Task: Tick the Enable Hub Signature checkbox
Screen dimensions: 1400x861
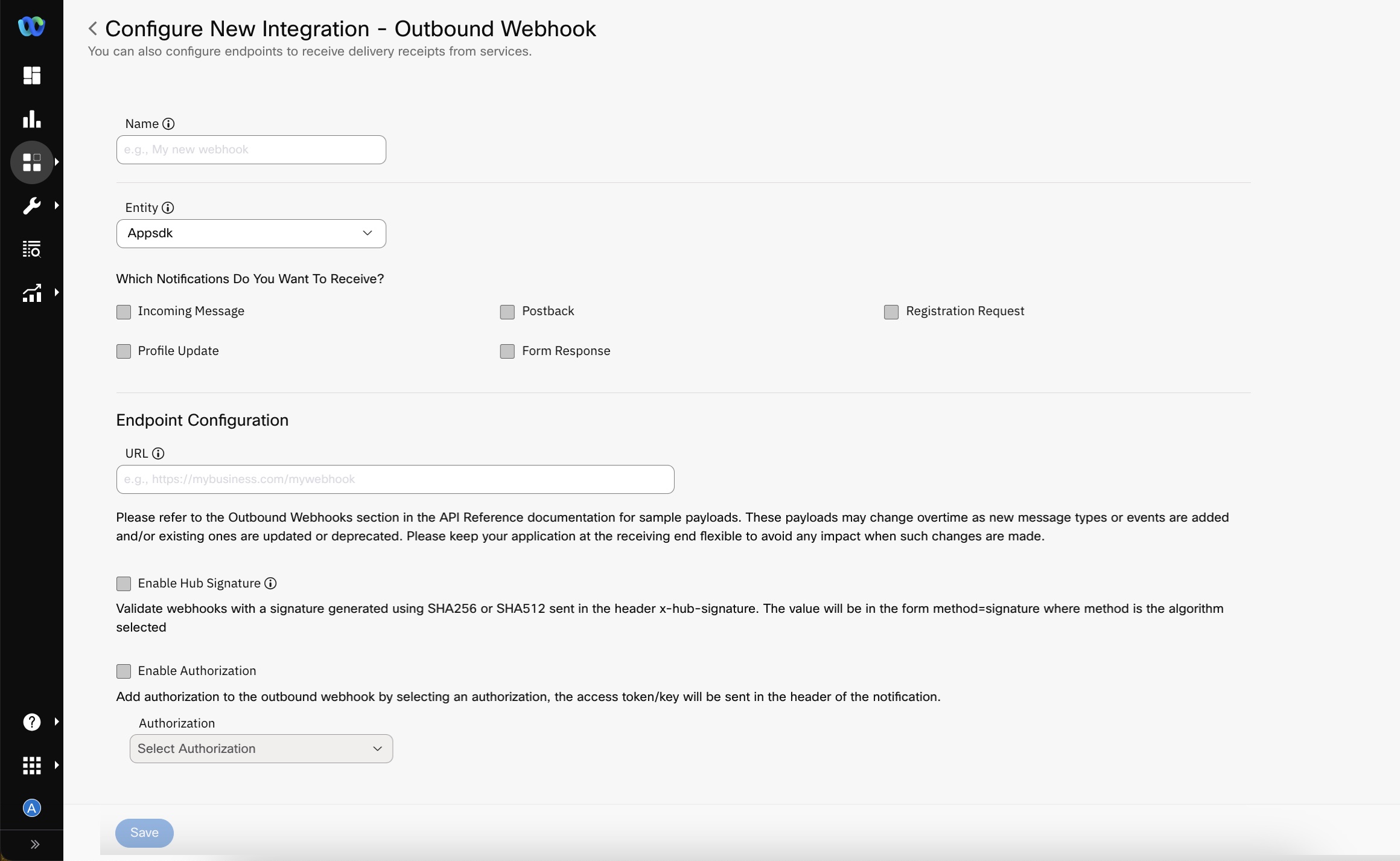Action: 124,584
